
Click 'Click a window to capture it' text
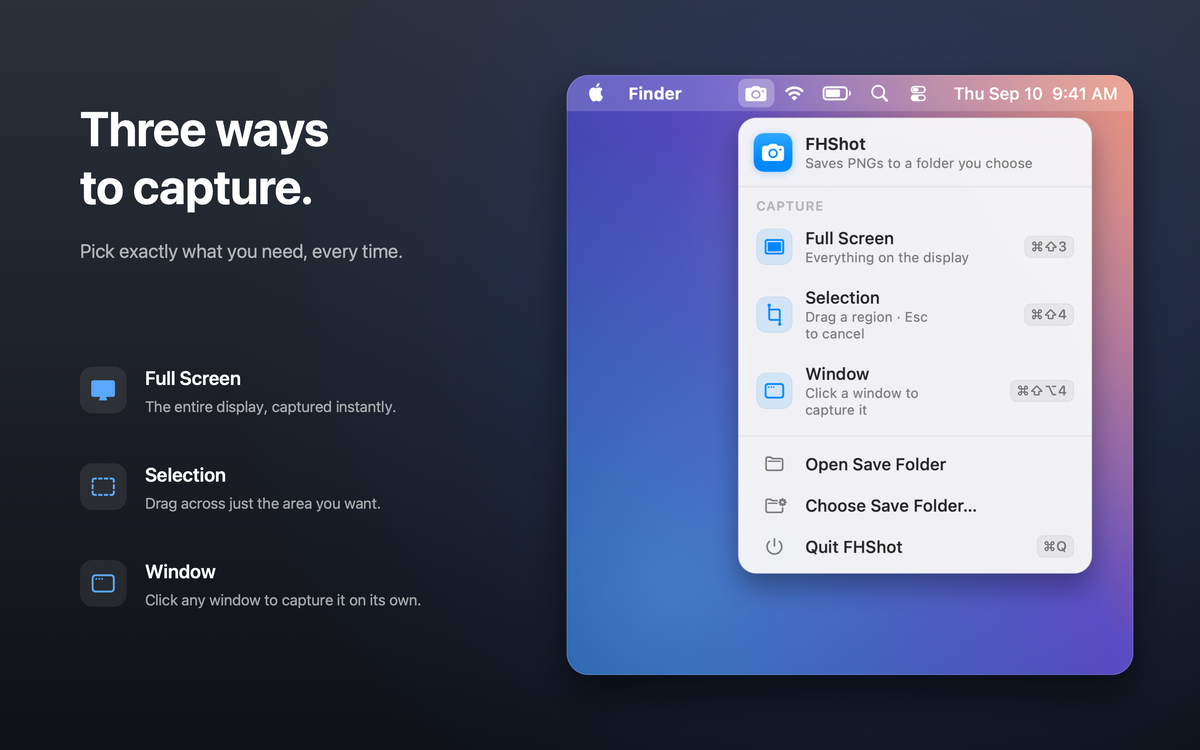861,401
